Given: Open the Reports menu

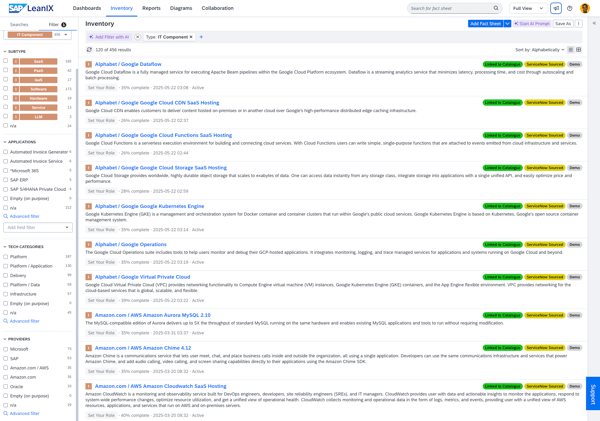Looking at the screenshot, I should [x=151, y=8].
